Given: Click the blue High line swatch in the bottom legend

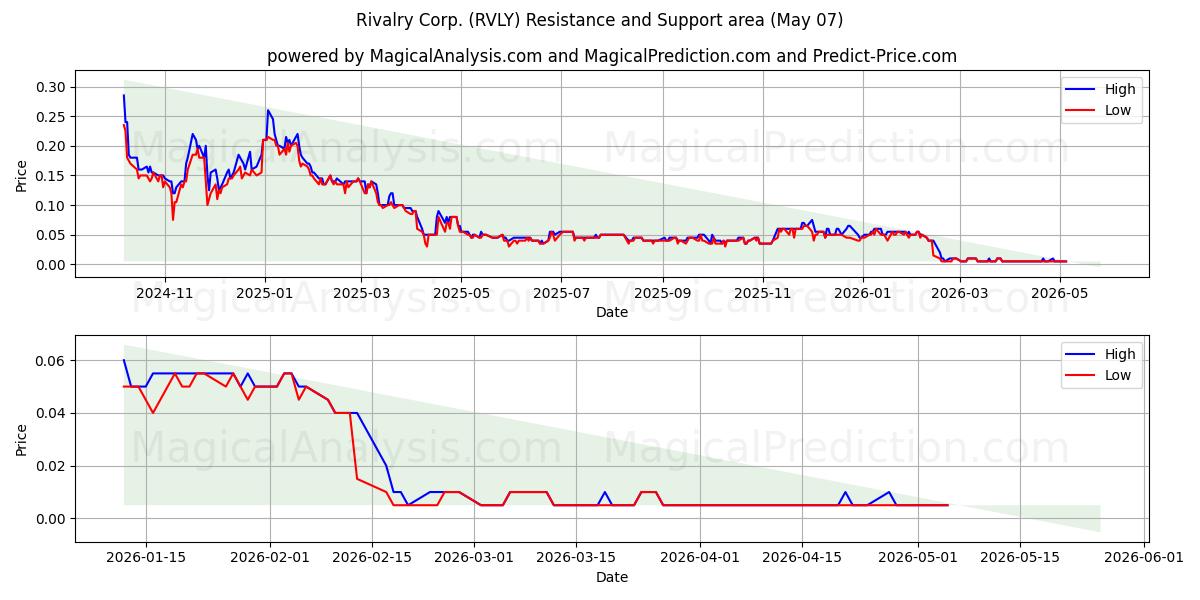Looking at the screenshot, I should [1081, 355].
